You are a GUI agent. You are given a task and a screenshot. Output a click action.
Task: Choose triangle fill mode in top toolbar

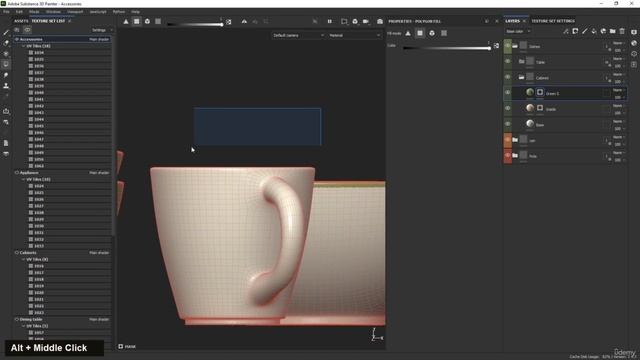click(x=126, y=21)
